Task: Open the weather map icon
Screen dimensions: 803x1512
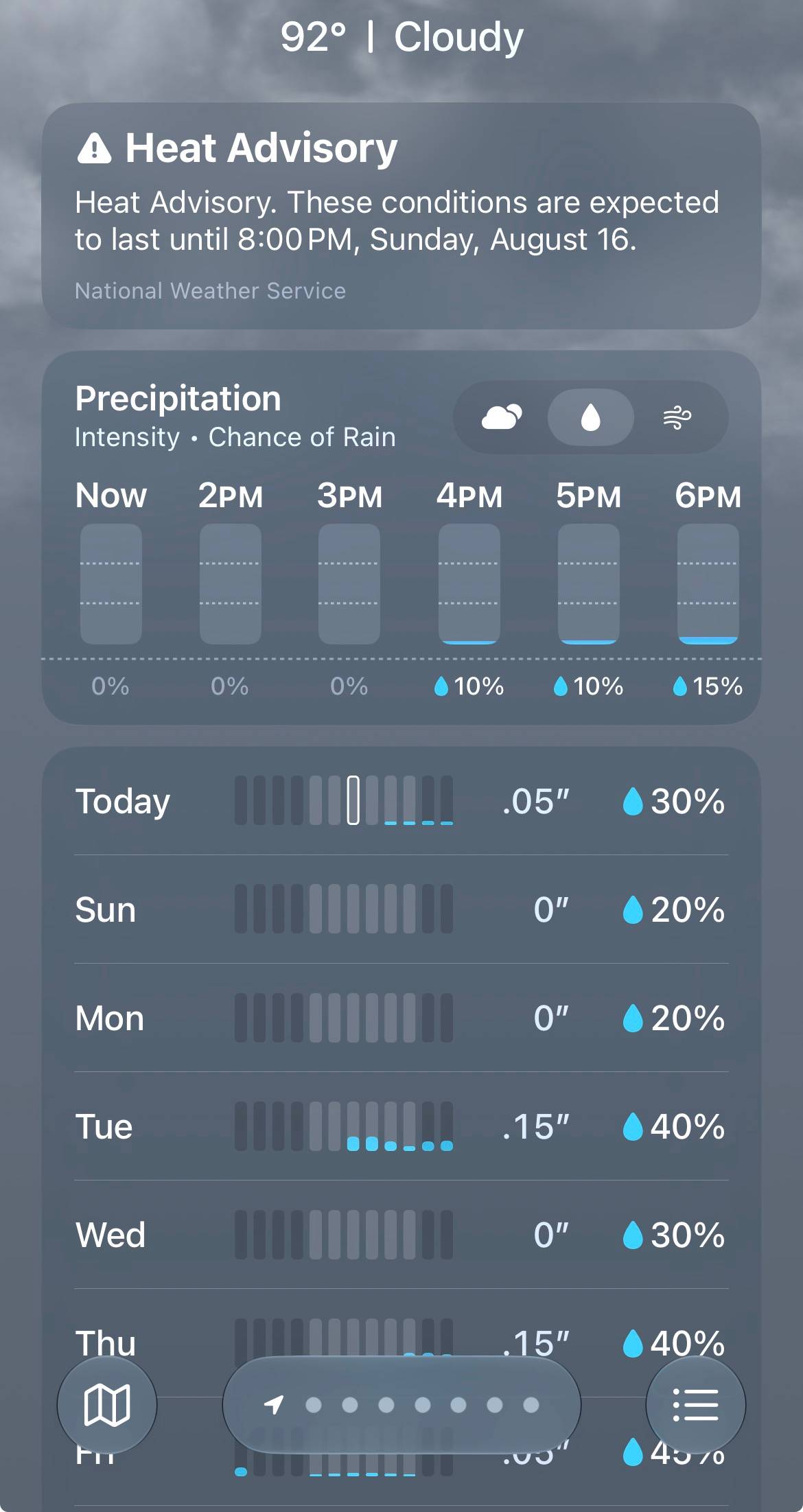Action: pos(106,1405)
